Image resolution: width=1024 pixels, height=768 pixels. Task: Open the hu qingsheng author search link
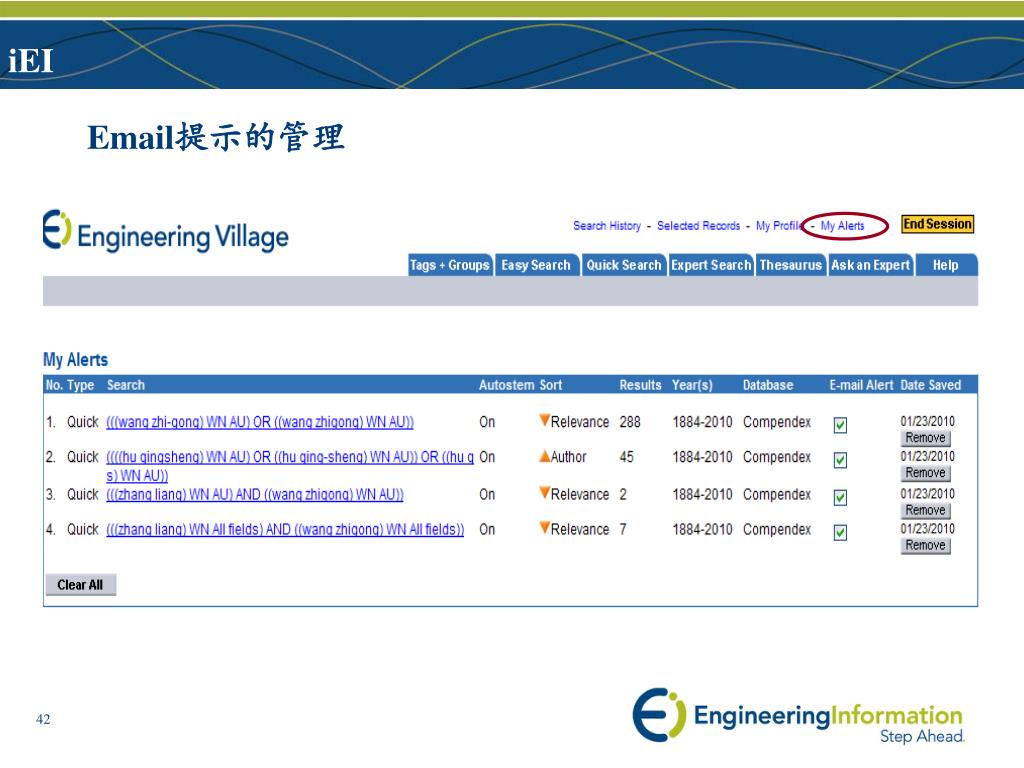[x=290, y=466]
